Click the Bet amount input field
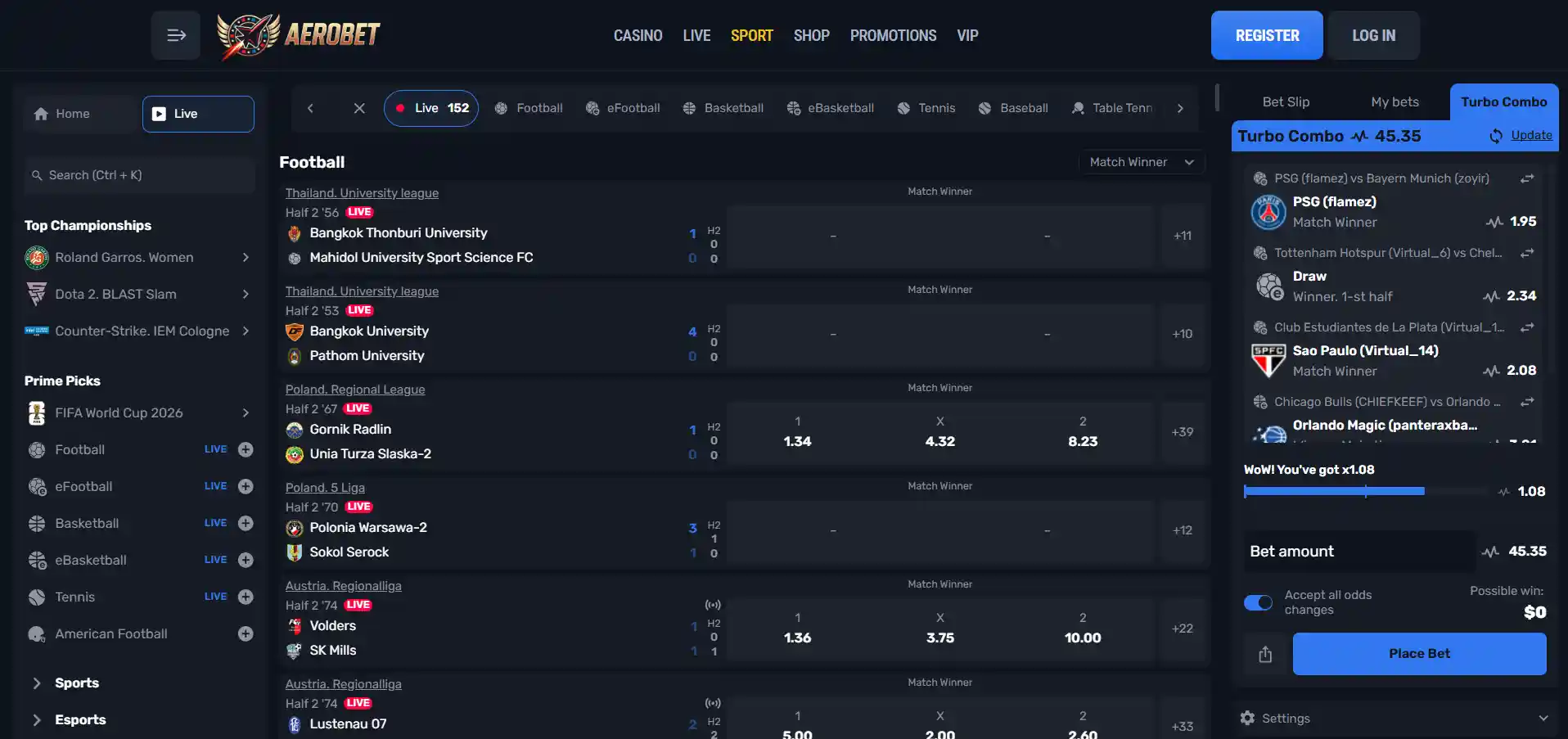The image size is (1568, 739). 1359,552
